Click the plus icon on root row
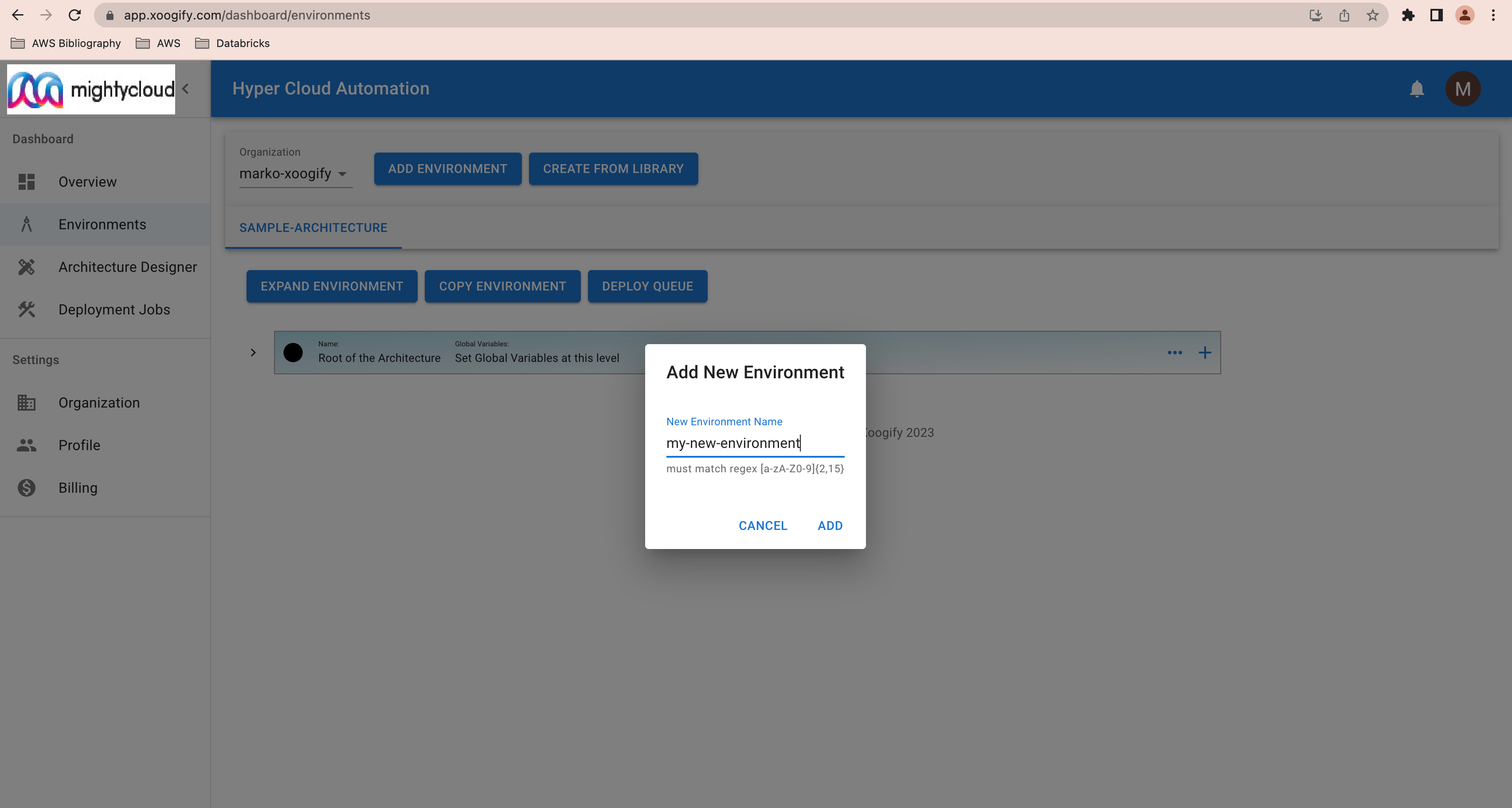 point(1204,352)
